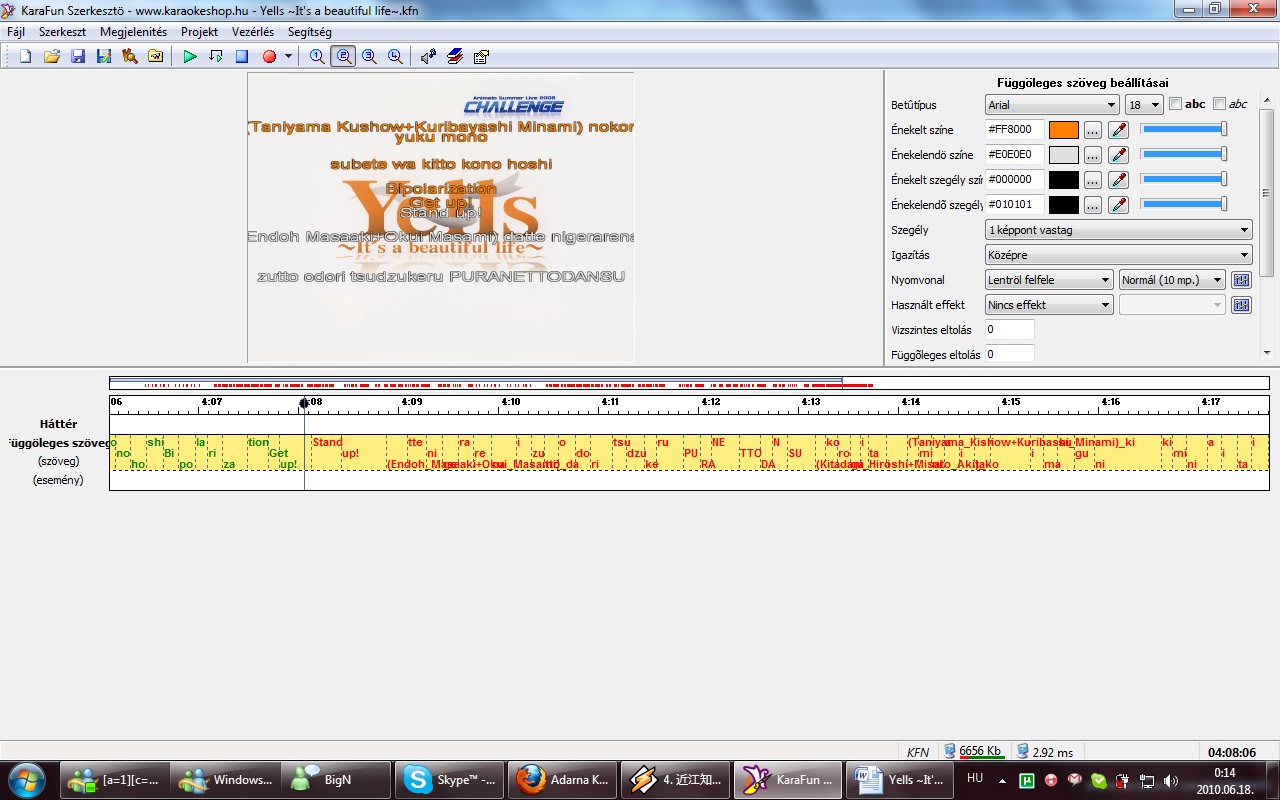
Task: Open Nyomvonal advanced settings icon
Action: [x=1241, y=280]
